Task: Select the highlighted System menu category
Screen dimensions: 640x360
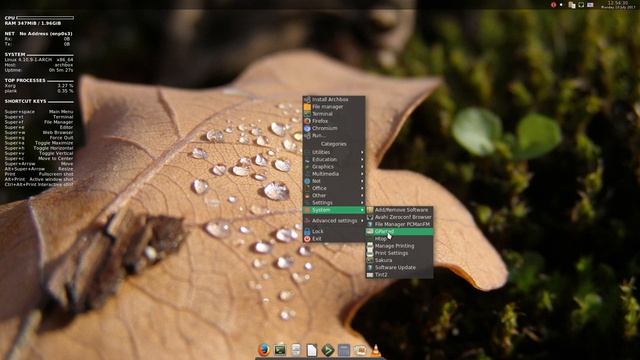Action: point(334,210)
